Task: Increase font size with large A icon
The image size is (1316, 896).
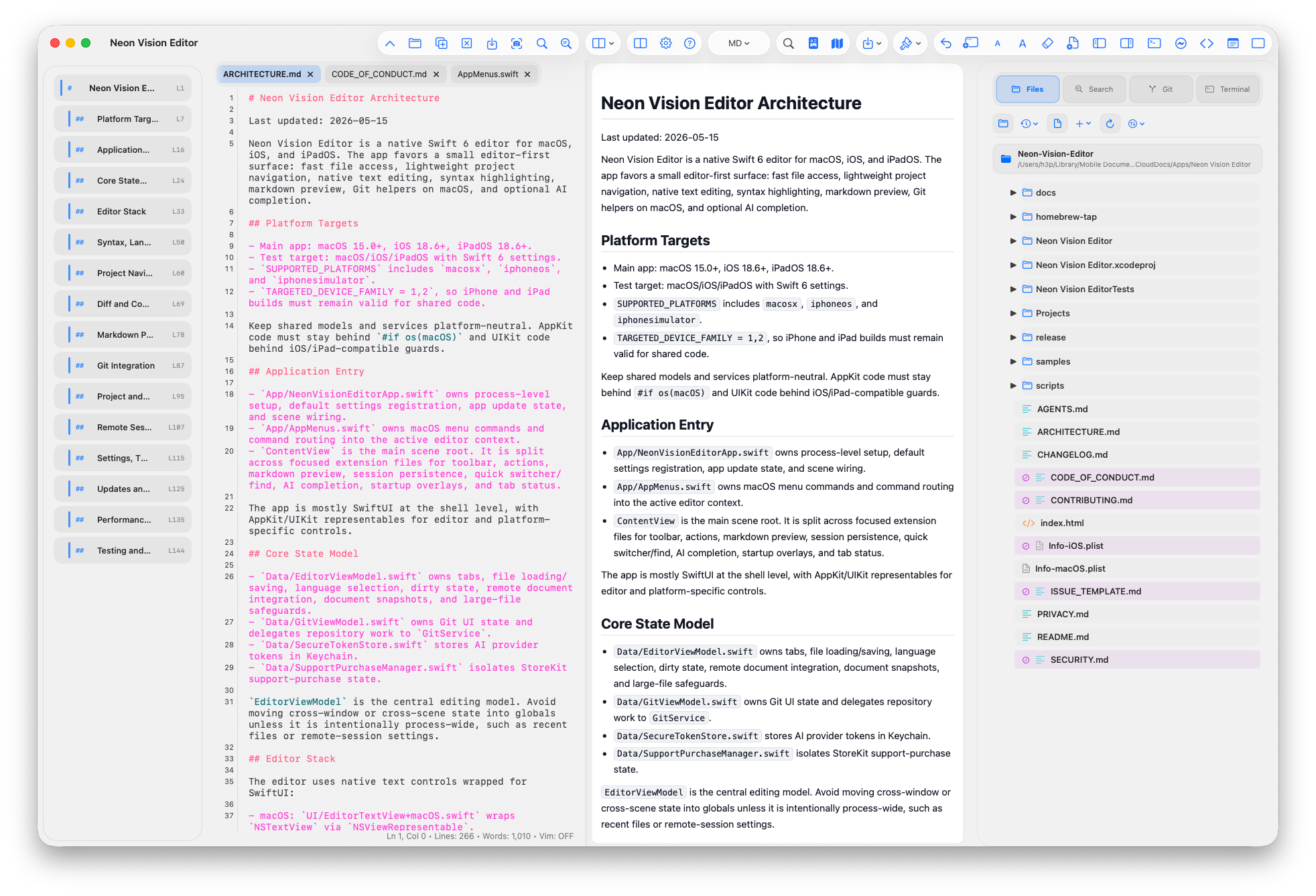Action: pos(1023,44)
